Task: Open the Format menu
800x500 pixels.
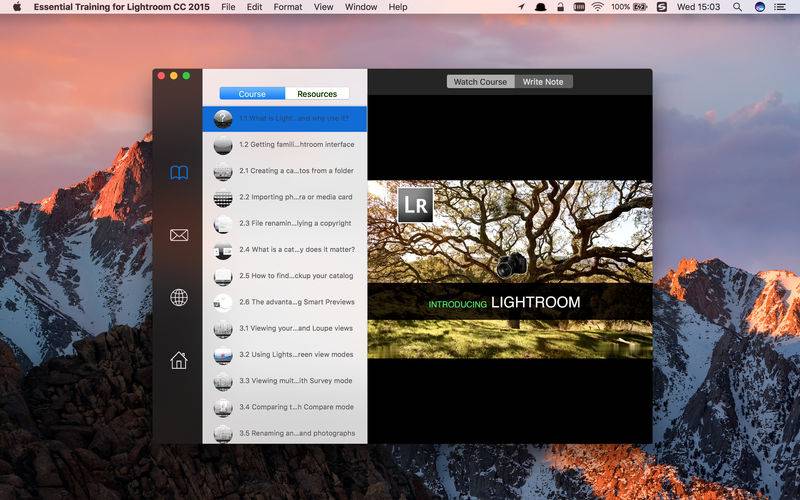Action: [288, 7]
